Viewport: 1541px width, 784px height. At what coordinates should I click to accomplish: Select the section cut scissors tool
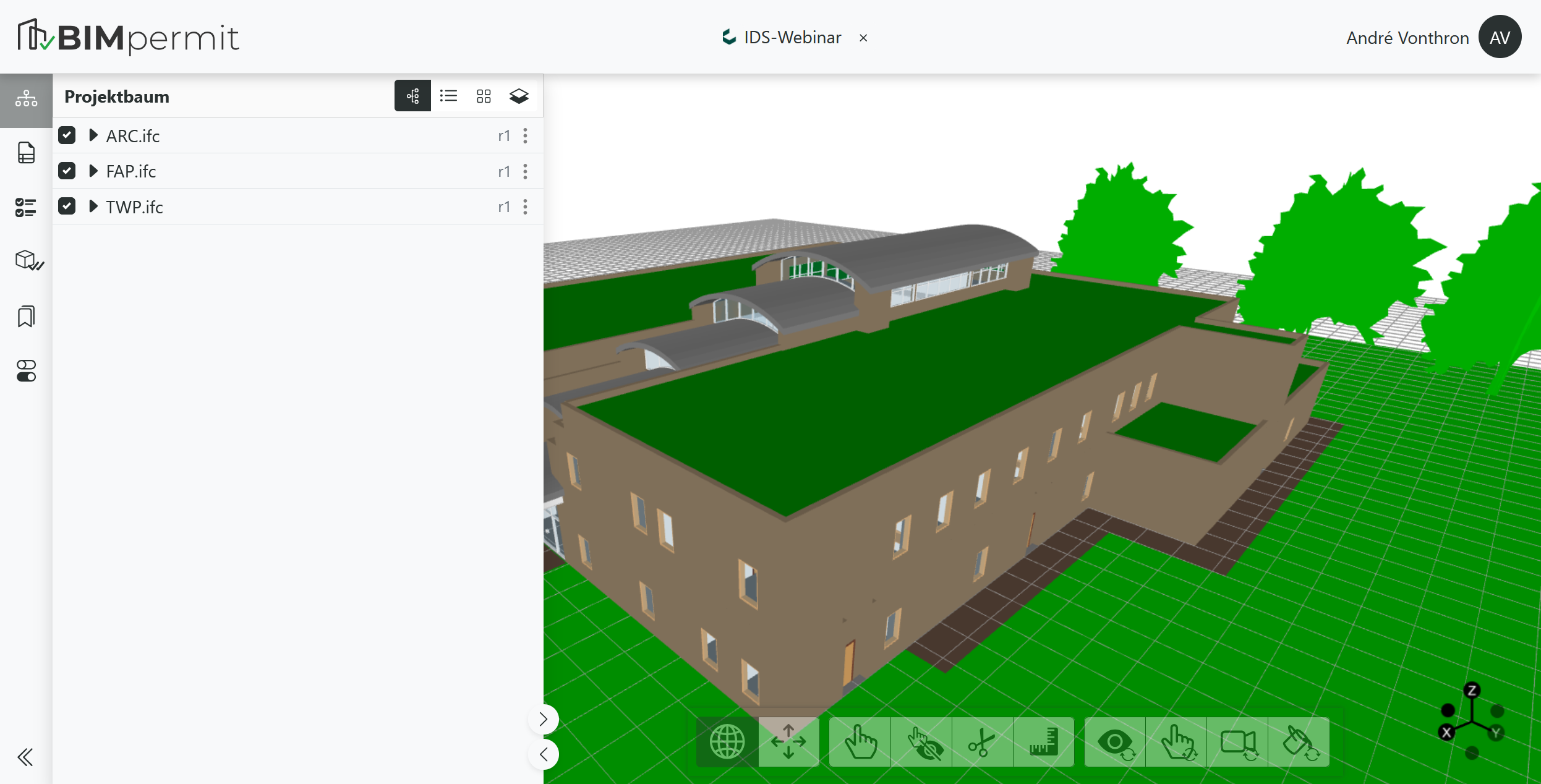pyautogui.click(x=982, y=742)
